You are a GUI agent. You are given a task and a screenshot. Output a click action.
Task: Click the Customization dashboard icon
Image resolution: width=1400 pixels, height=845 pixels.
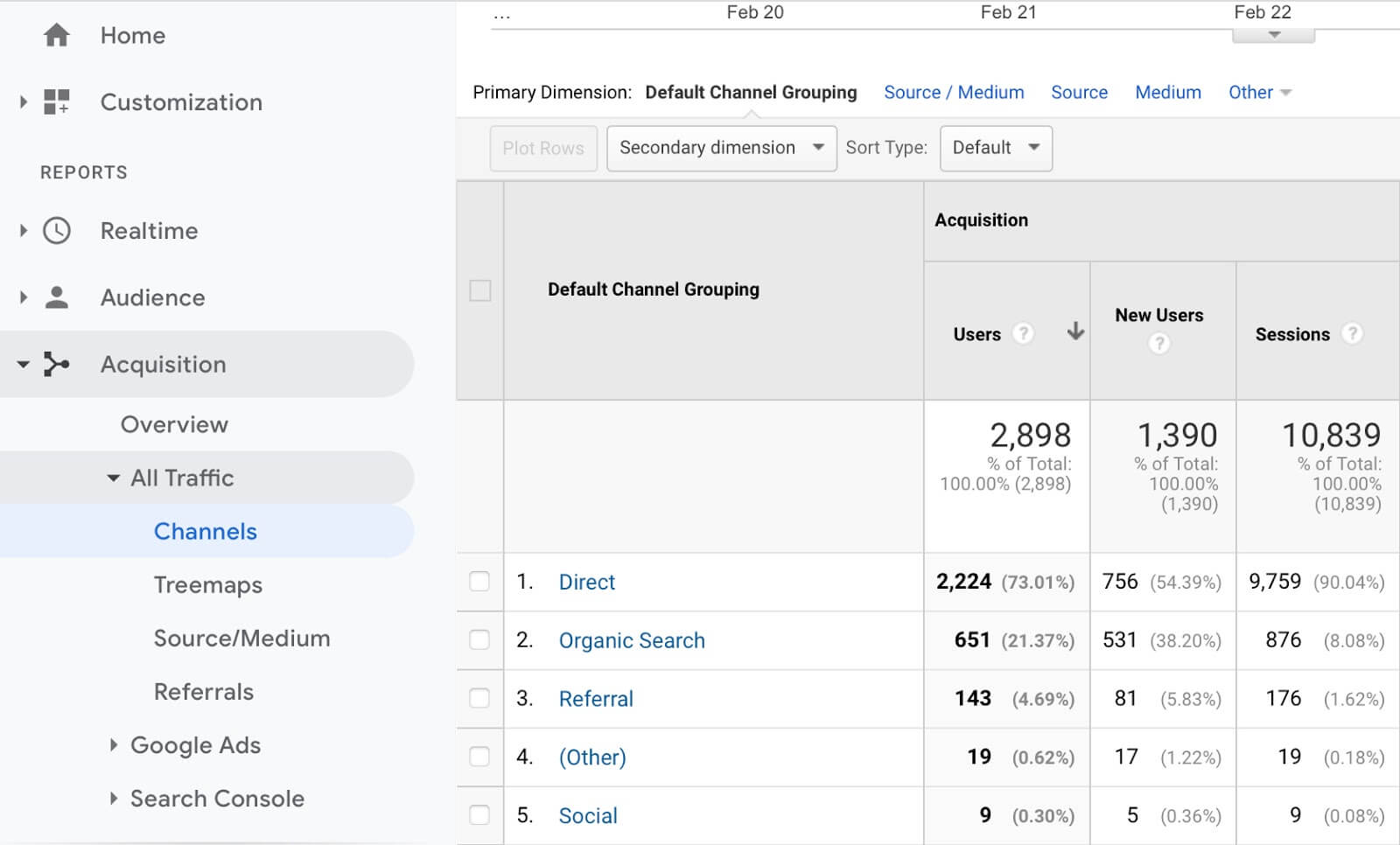pos(57,102)
